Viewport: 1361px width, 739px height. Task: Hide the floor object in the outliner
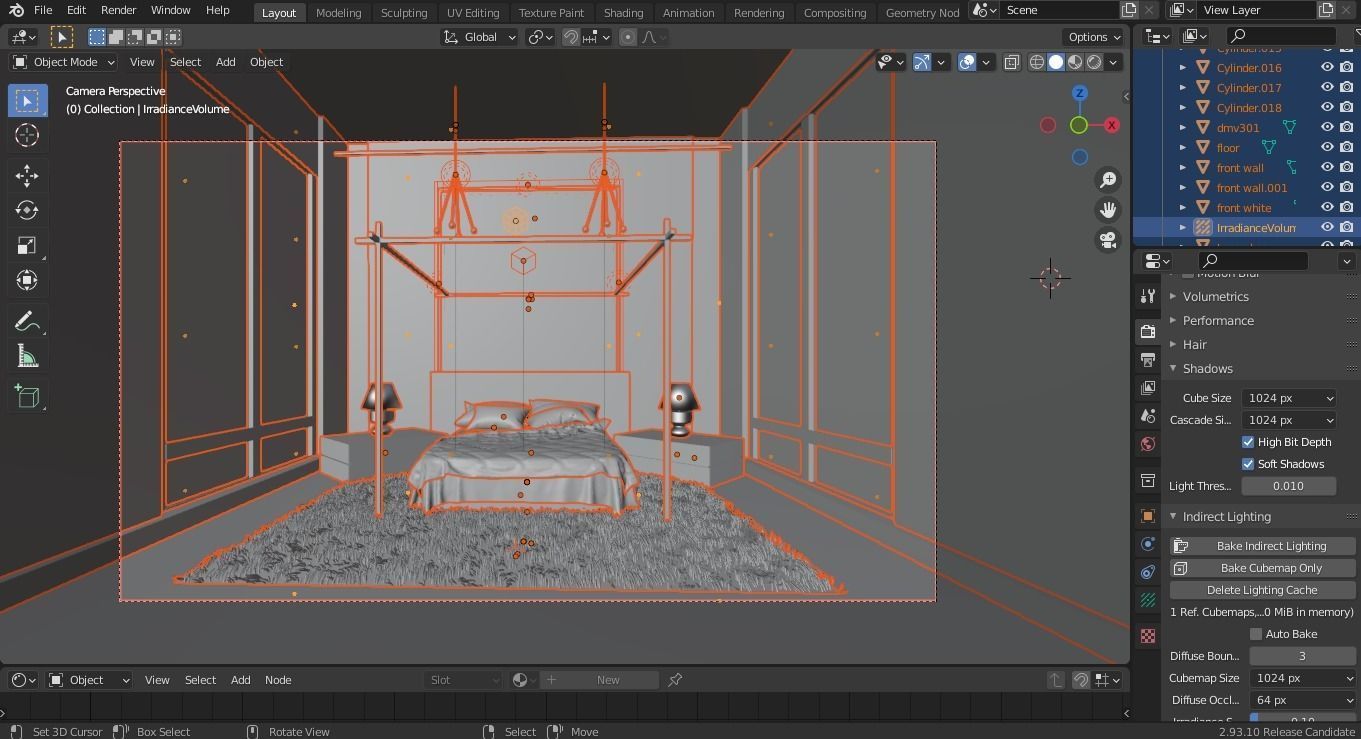(1327, 147)
